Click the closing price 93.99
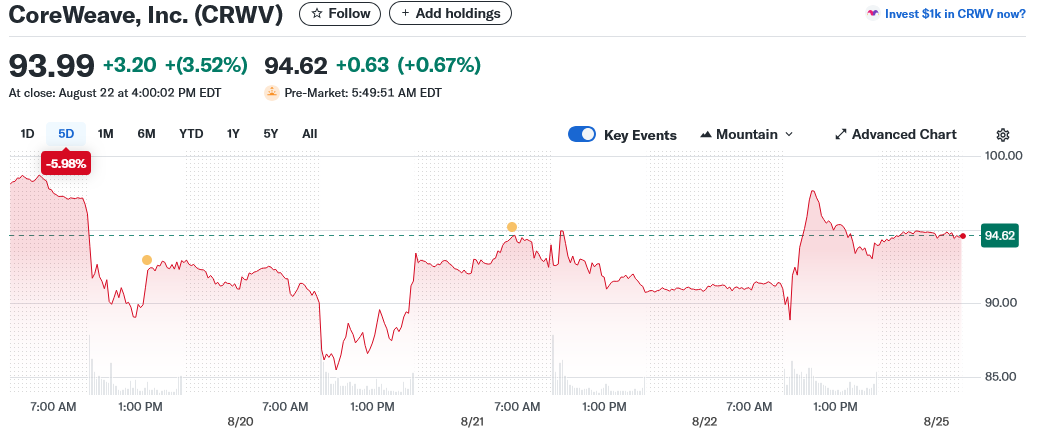 coord(51,65)
